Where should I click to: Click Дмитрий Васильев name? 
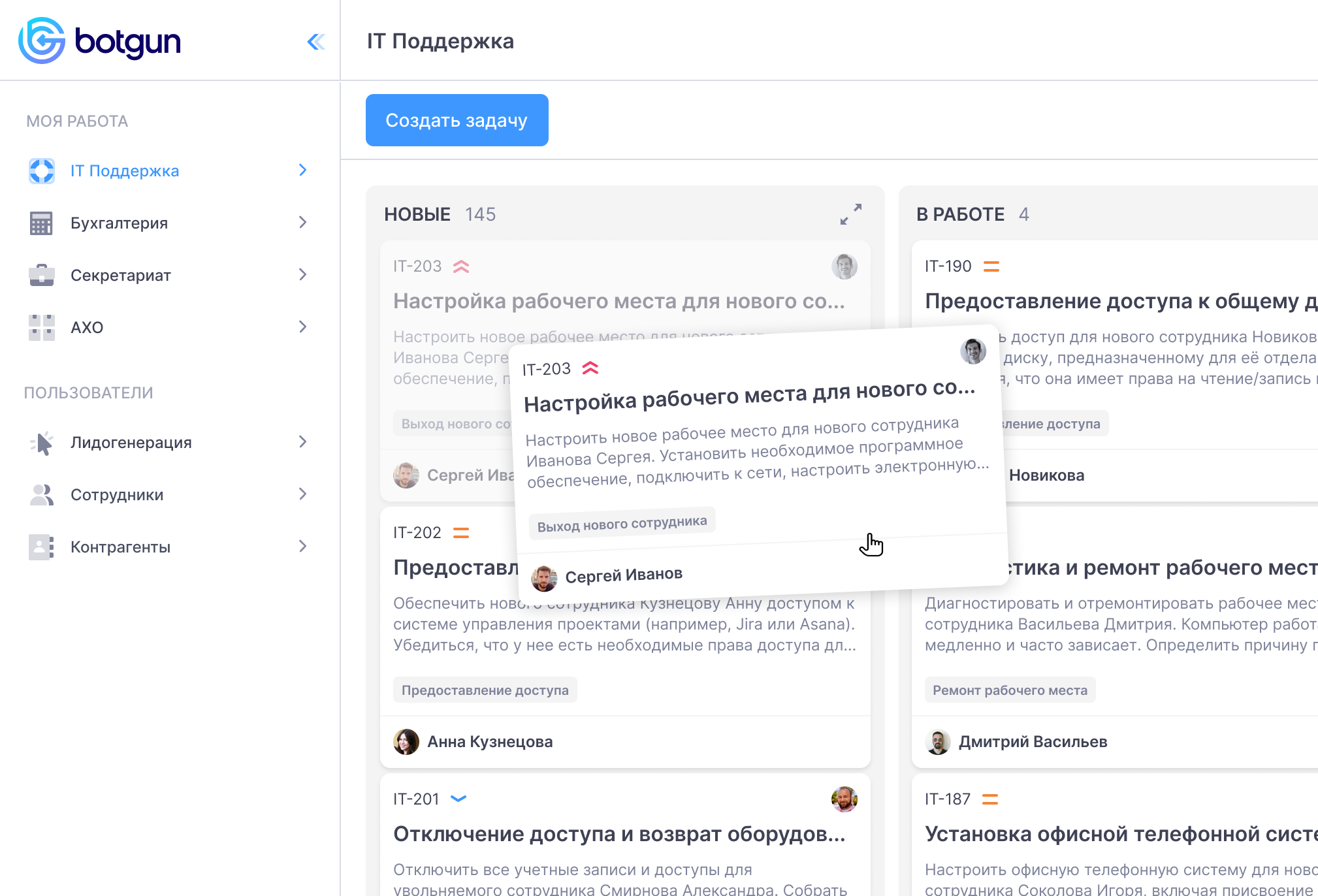(x=1033, y=742)
